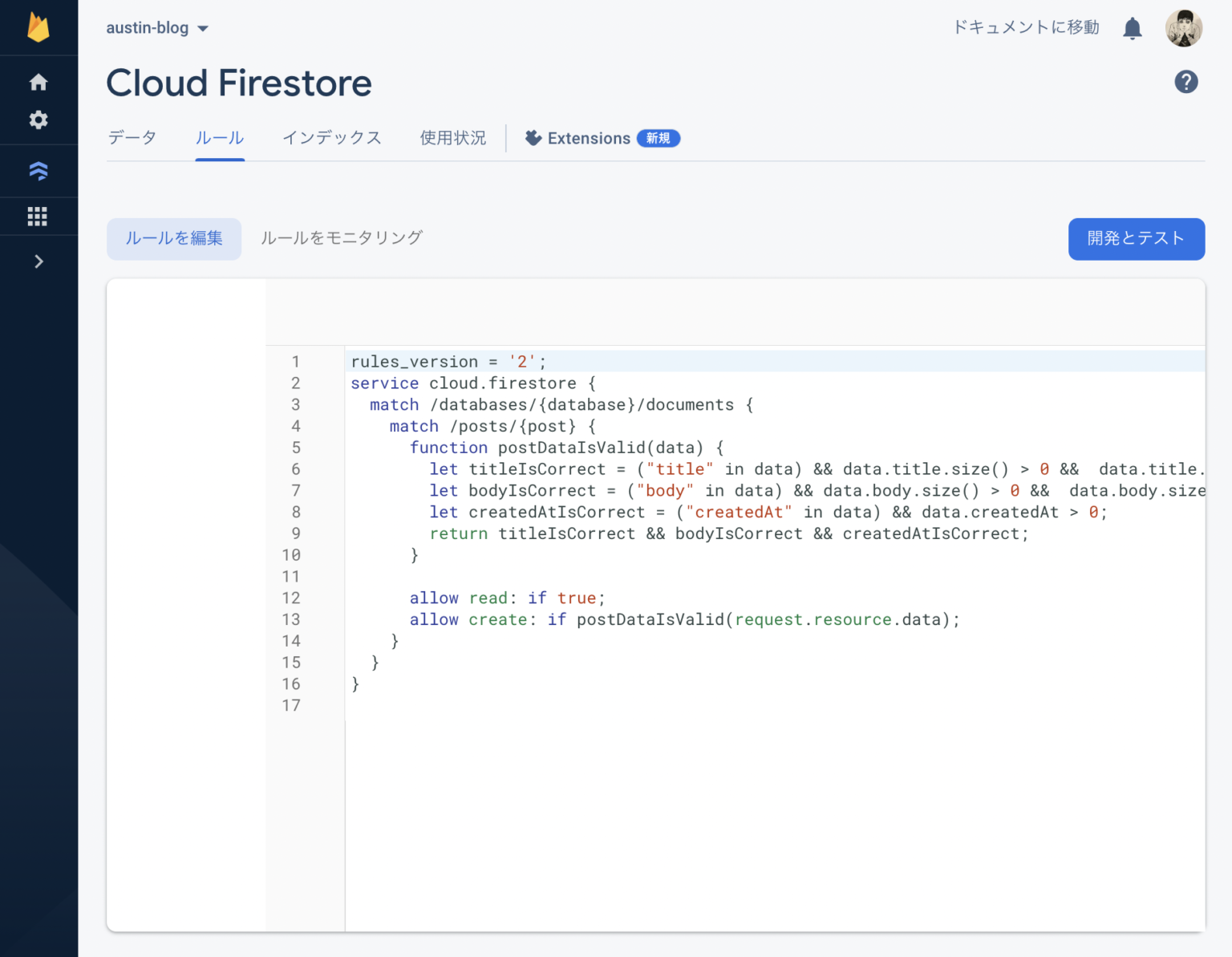Switch to the データ tab

coord(132,137)
